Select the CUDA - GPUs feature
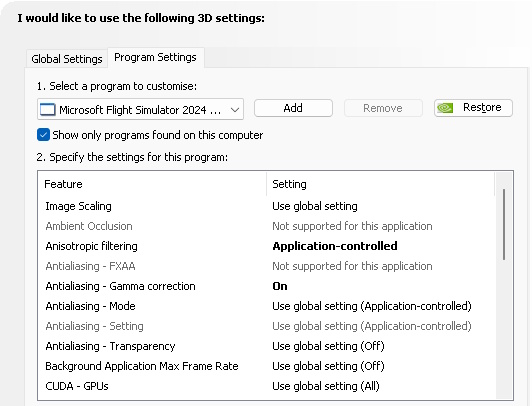Viewport: 532px width, 406px height. pos(77,386)
